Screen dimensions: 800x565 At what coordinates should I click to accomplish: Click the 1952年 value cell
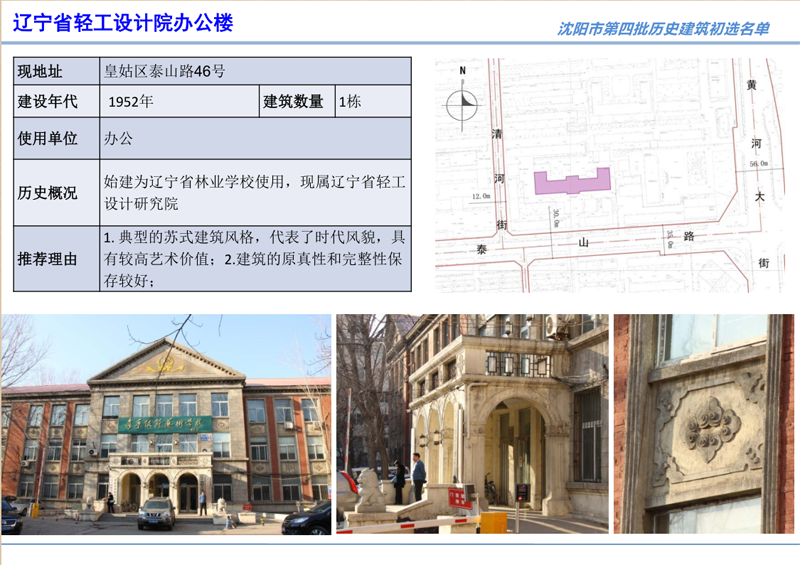point(178,101)
